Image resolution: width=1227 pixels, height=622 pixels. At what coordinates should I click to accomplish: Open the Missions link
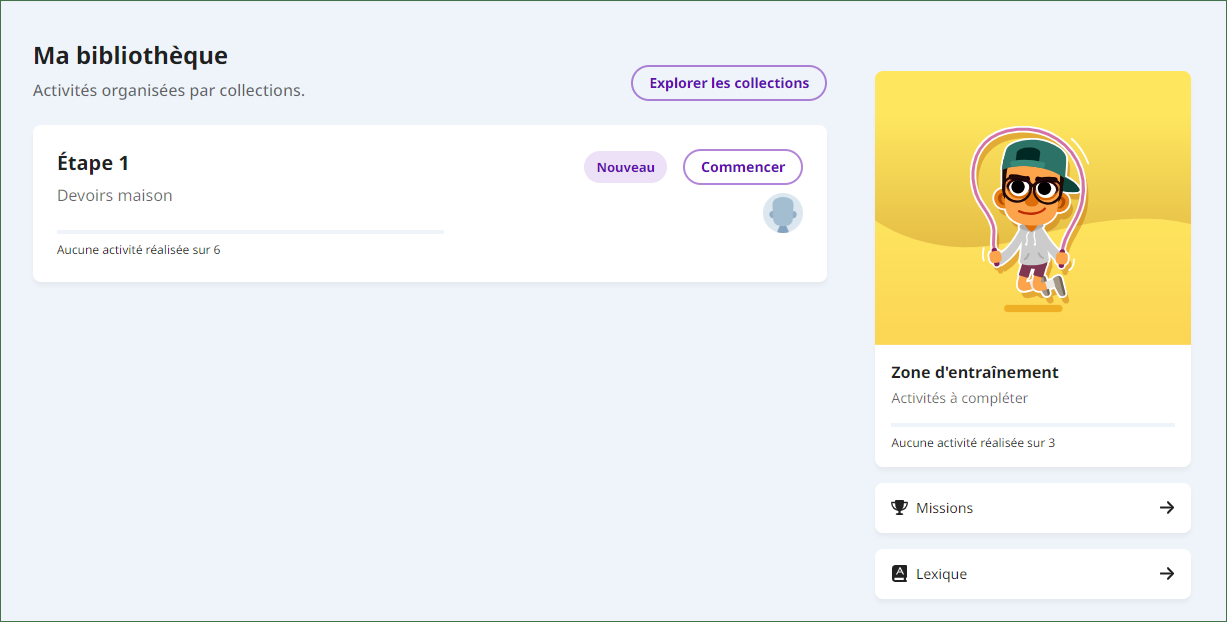click(1033, 508)
